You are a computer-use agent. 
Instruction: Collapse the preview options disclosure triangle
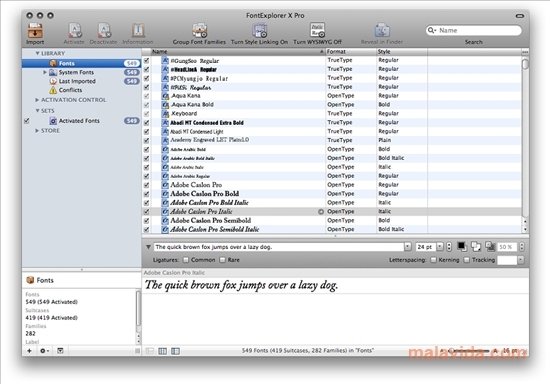coord(148,247)
